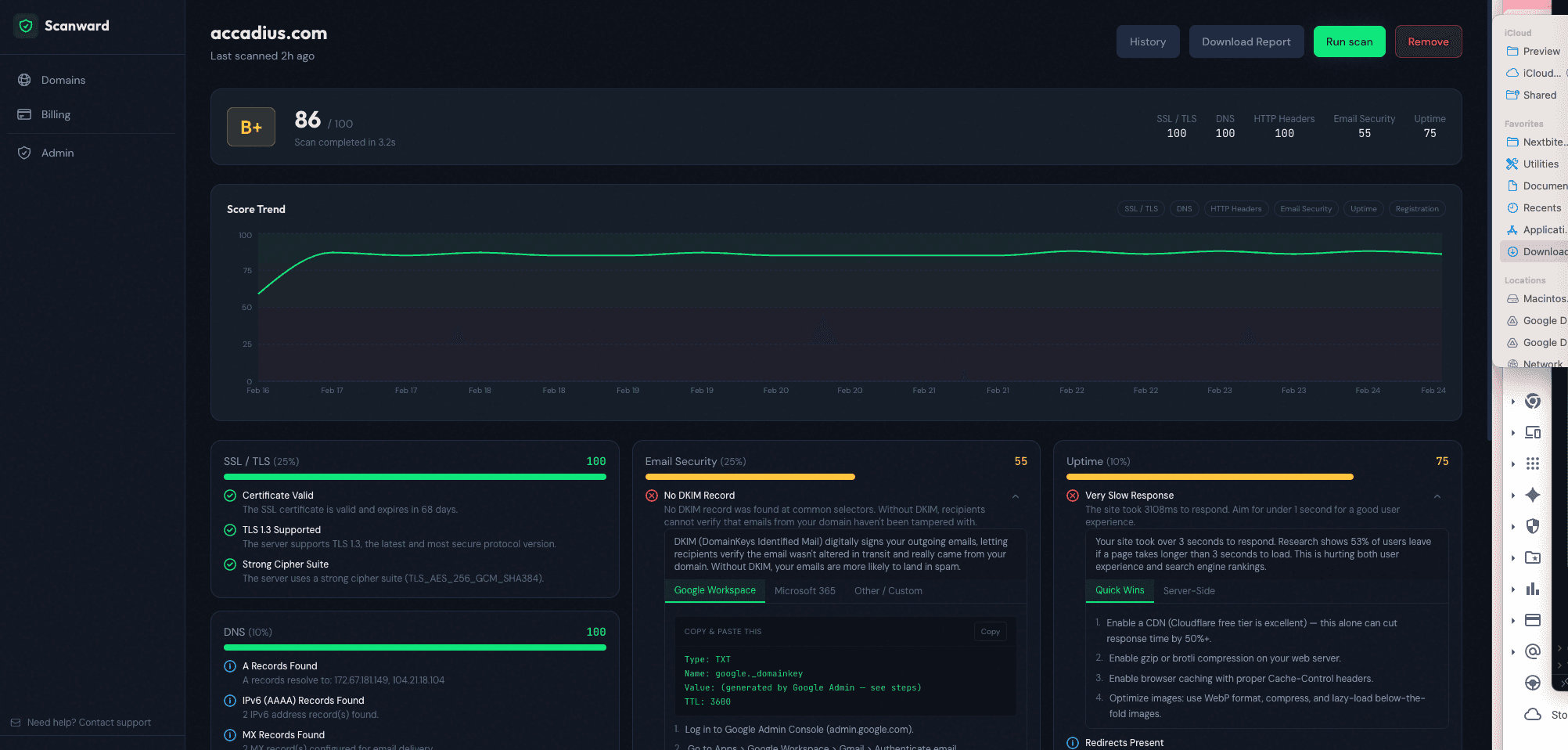Collapse the No DKIM Record details
Screen dimensions: 1568x750
click(x=1016, y=497)
